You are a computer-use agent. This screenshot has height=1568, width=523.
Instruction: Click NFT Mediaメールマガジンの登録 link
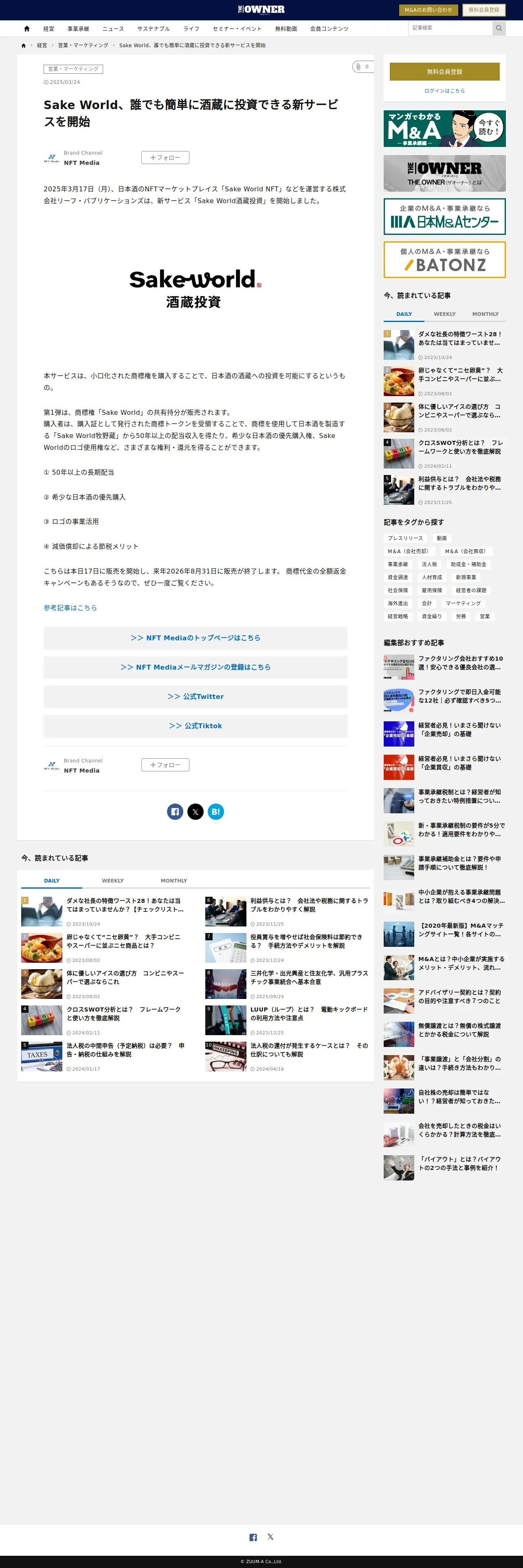(x=196, y=667)
